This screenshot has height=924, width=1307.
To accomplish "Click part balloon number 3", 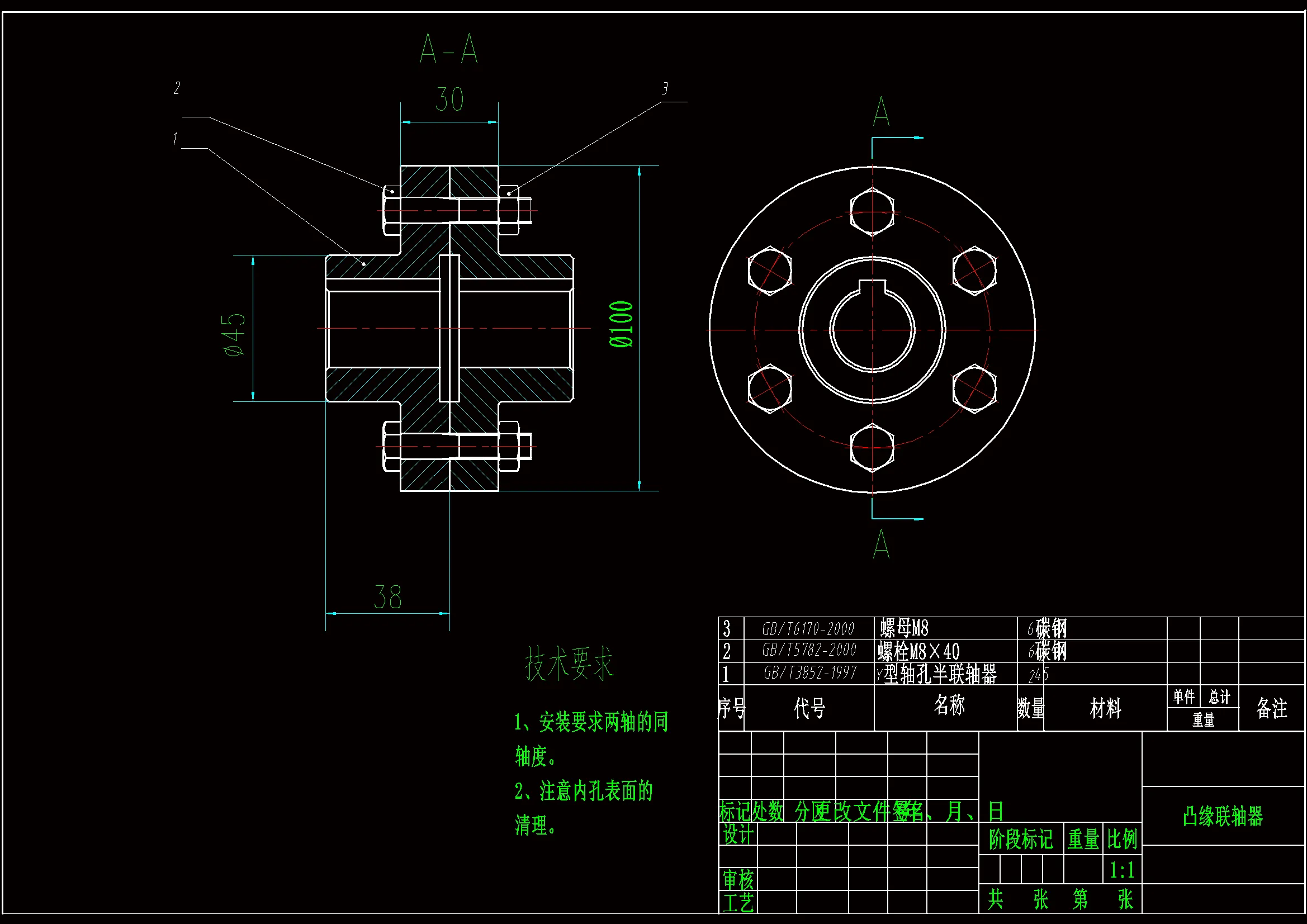I will pyautogui.click(x=665, y=89).
